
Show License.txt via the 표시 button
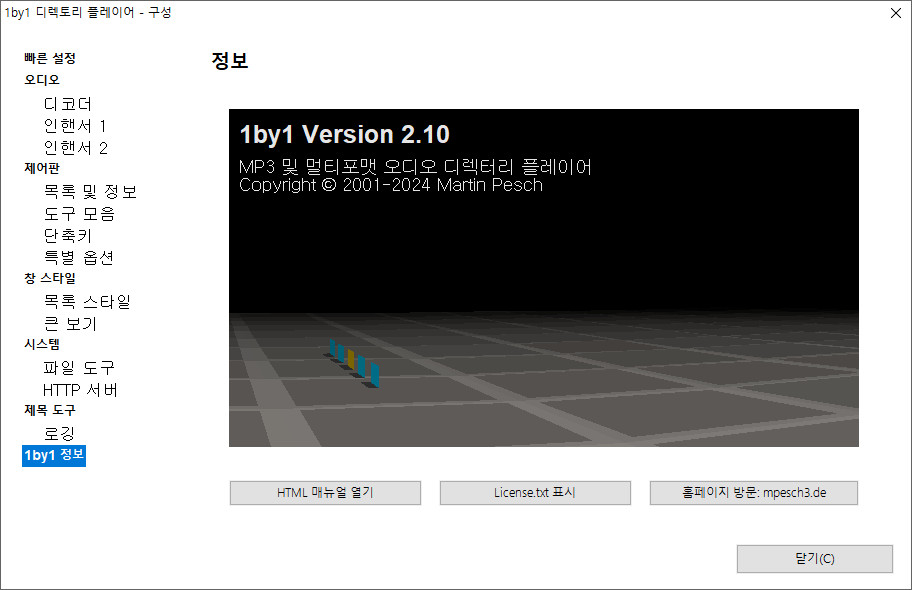(535, 493)
